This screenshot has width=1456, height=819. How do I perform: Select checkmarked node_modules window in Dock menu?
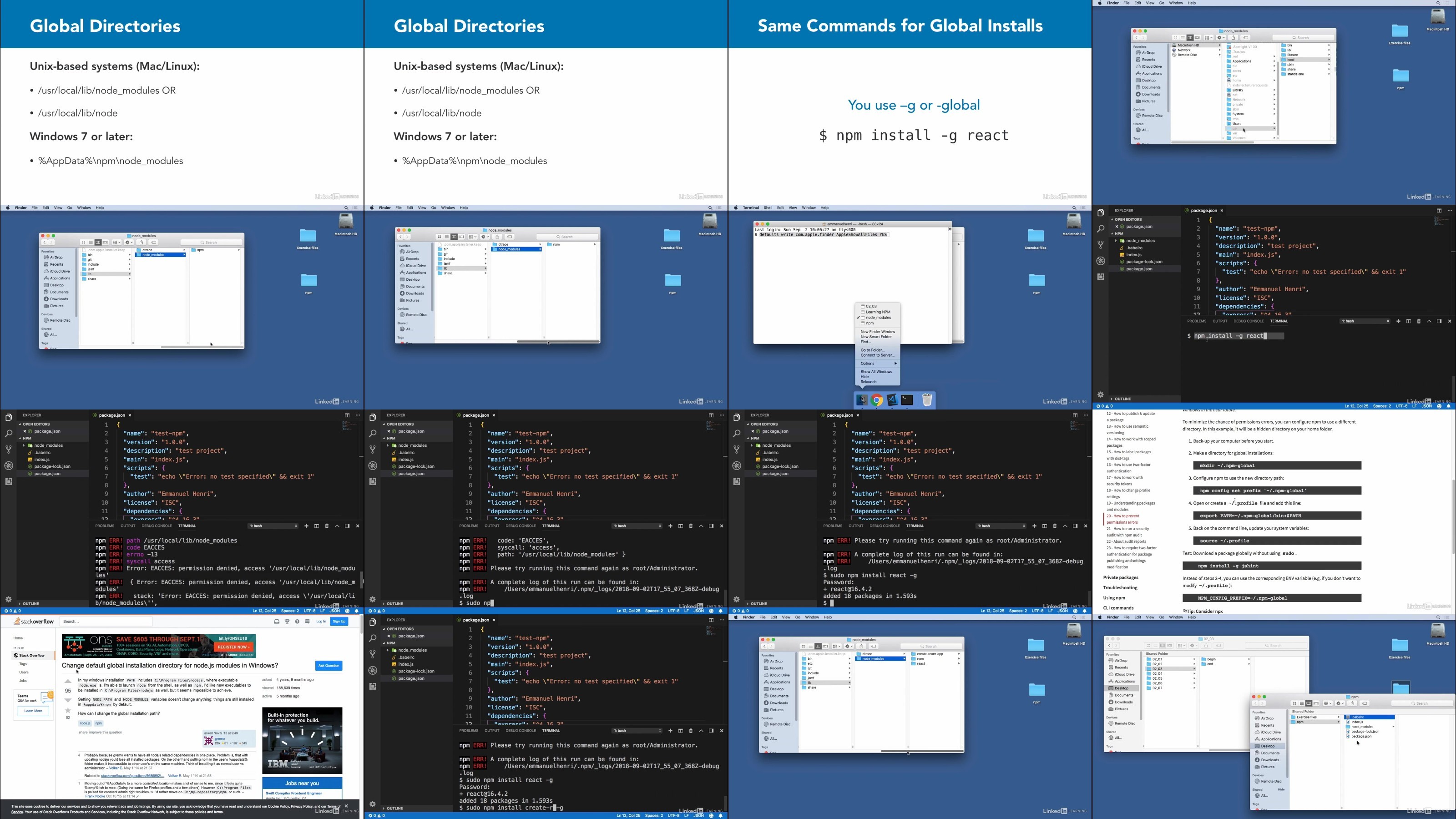(878, 318)
